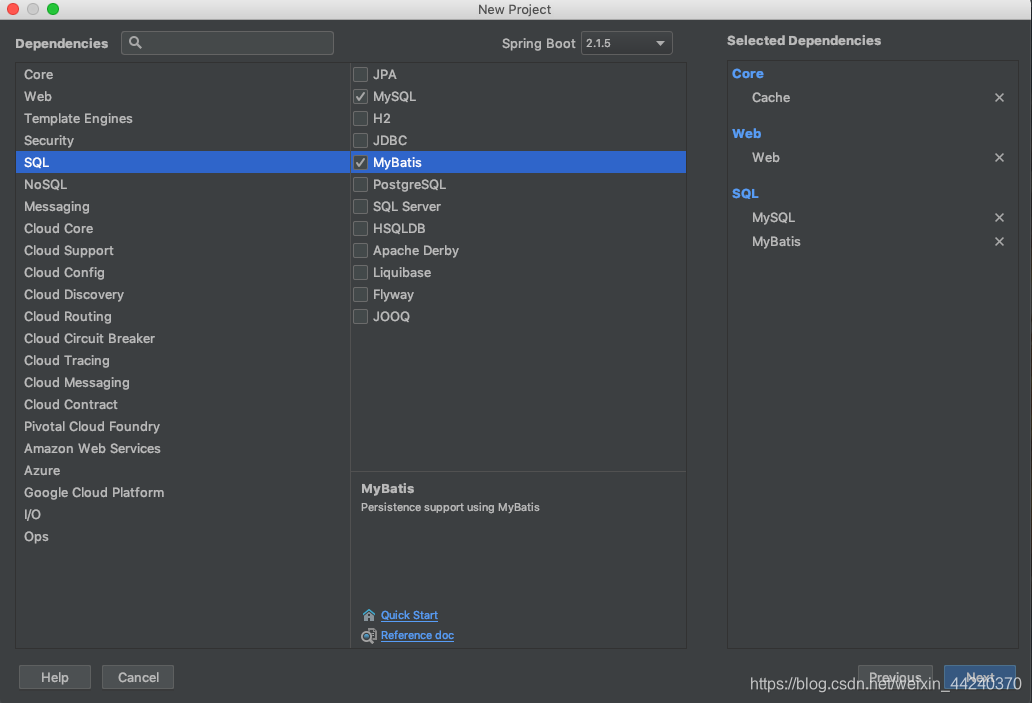Choose Cloud Messaging category
Screen dimensions: 1032x703
click(183, 382)
